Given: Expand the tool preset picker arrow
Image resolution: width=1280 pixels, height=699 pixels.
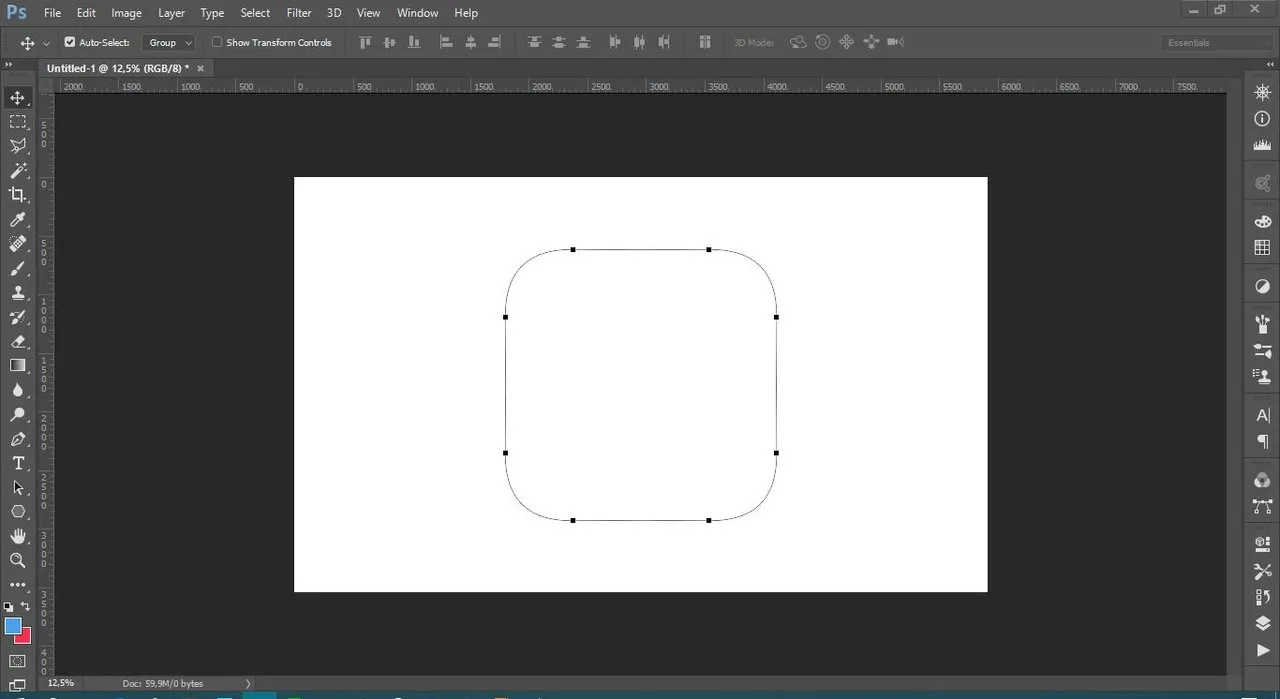Looking at the screenshot, I should (x=46, y=43).
